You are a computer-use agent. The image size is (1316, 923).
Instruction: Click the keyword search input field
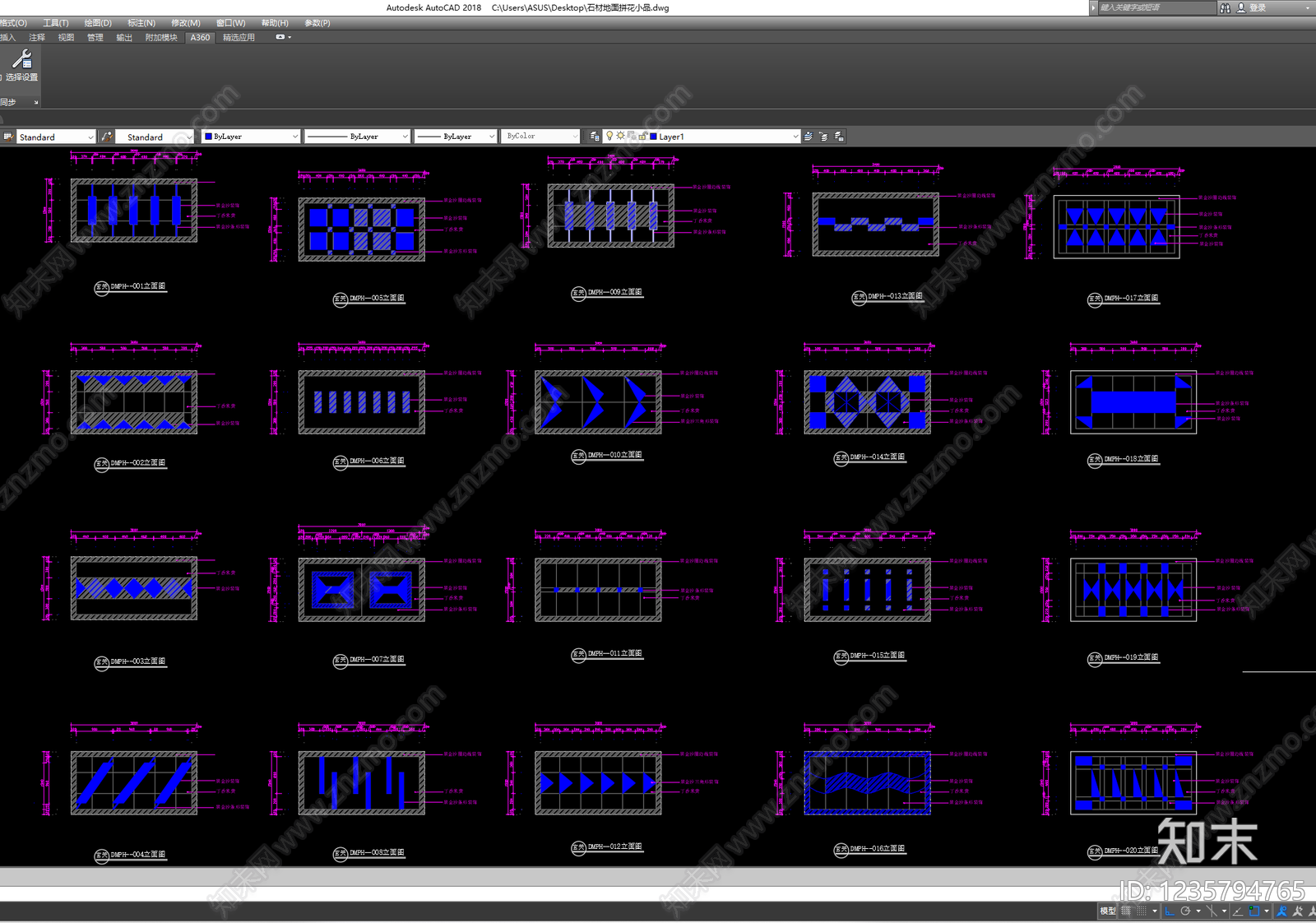click(1156, 7)
